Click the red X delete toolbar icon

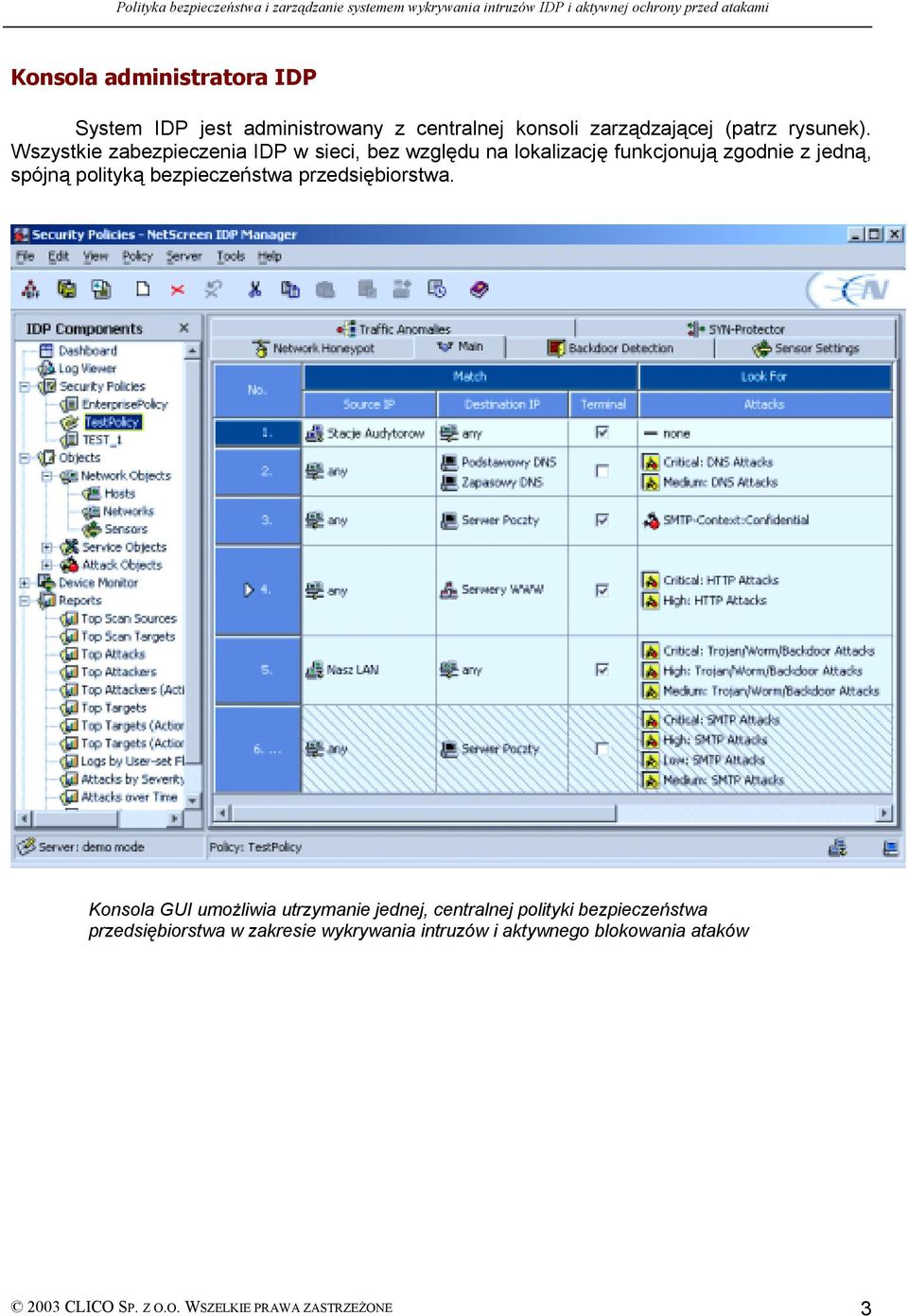point(177,290)
